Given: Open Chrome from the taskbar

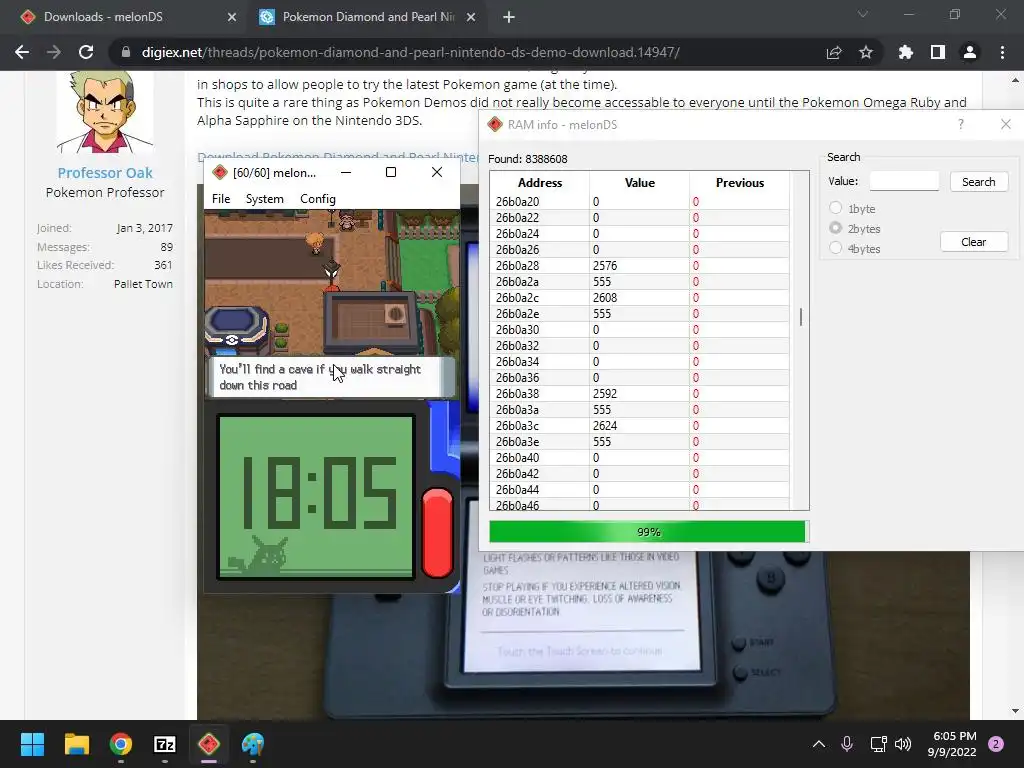Looking at the screenshot, I should tap(121, 744).
